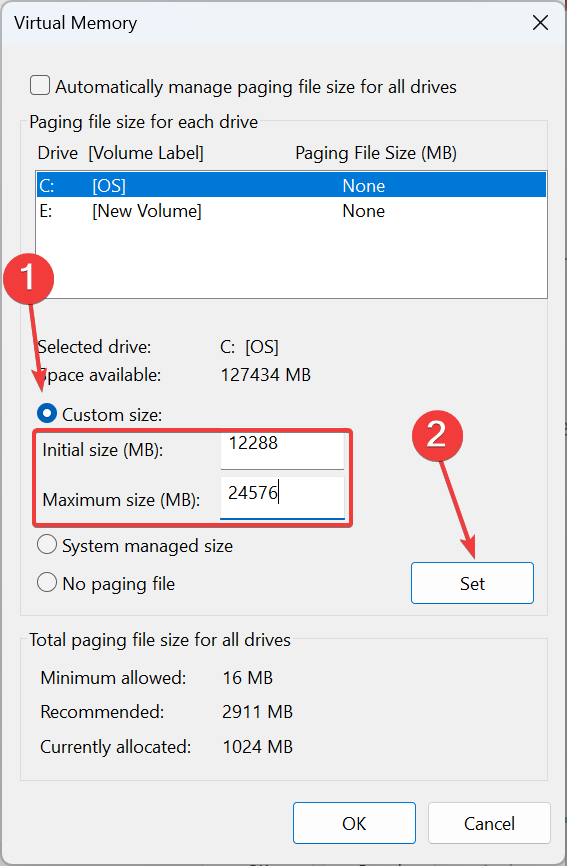Screen dimensions: 567x866
Task: Confirm with the OK button
Action: pos(354,823)
